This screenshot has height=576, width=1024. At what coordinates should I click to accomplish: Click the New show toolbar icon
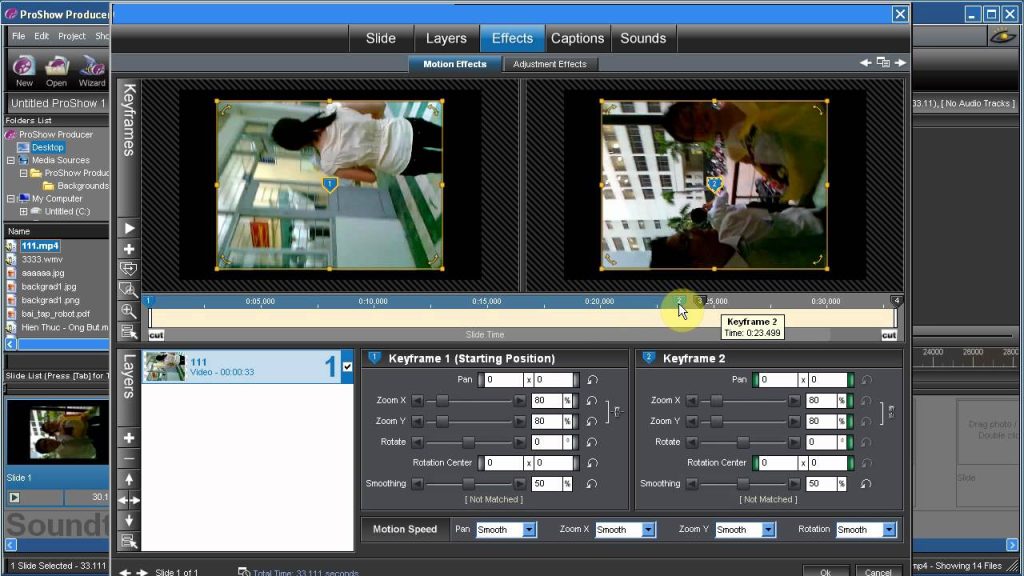tap(24, 68)
